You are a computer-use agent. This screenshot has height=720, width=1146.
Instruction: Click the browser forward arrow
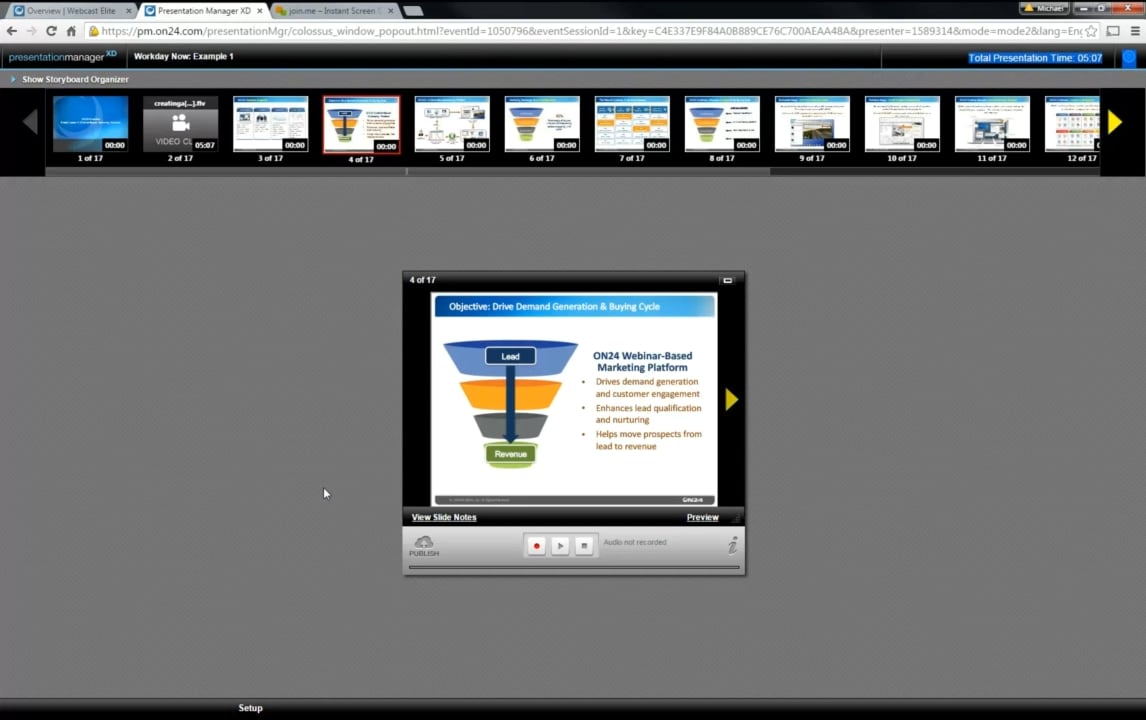click(x=31, y=31)
